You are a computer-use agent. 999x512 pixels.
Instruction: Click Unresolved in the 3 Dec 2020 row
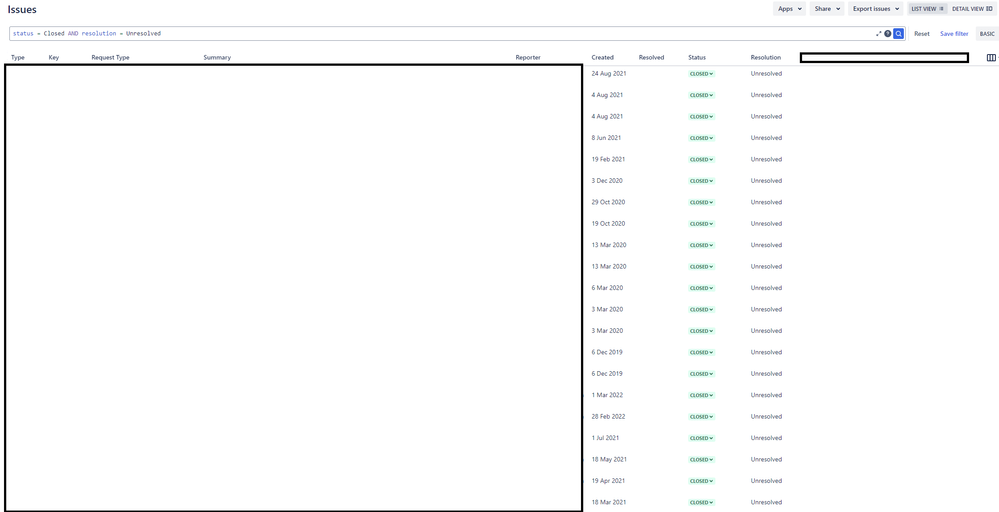(766, 180)
